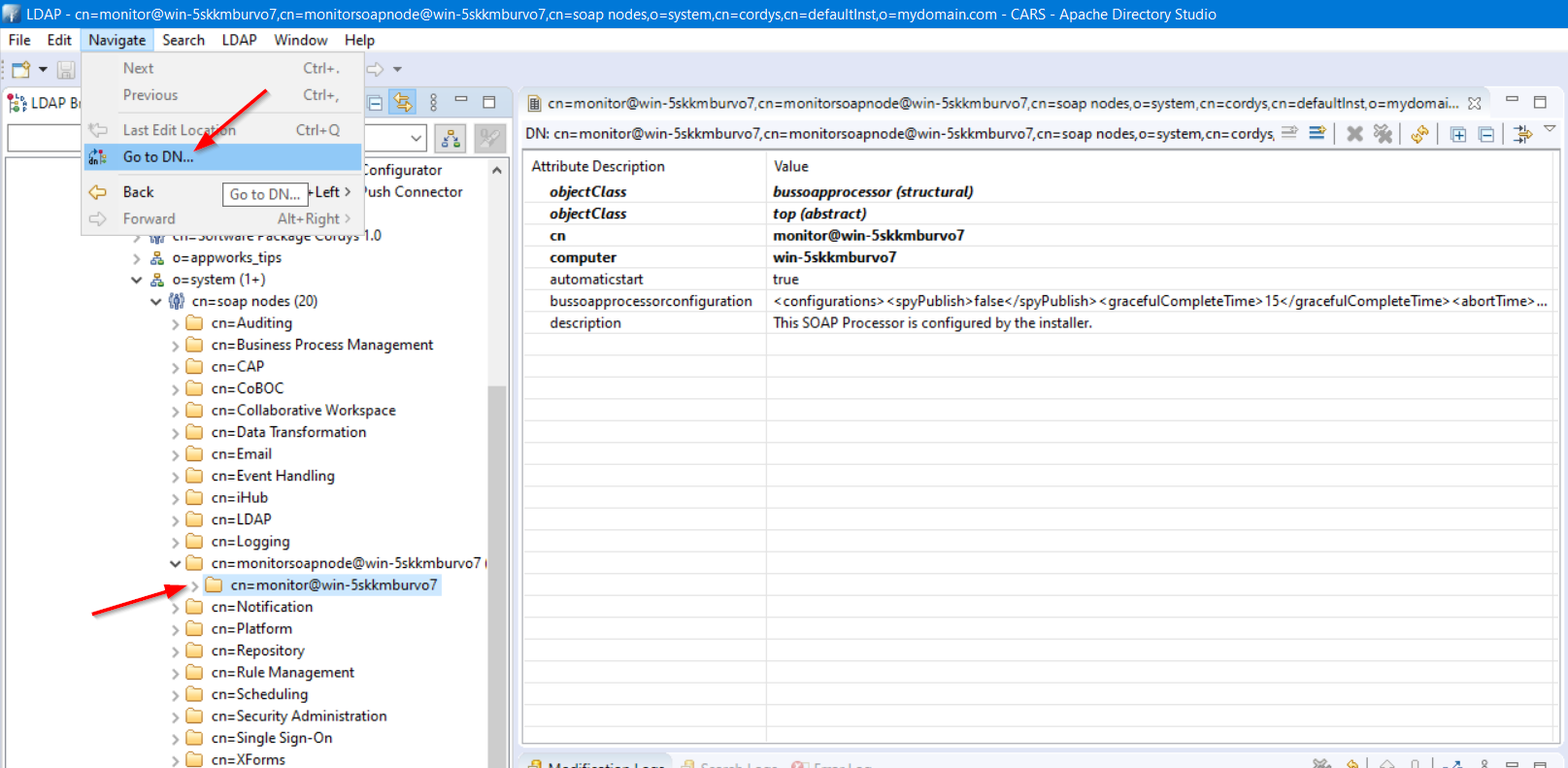The image size is (1568, 768).
Task: Select cn=CAP folder in tree
Action: [238, 367]
